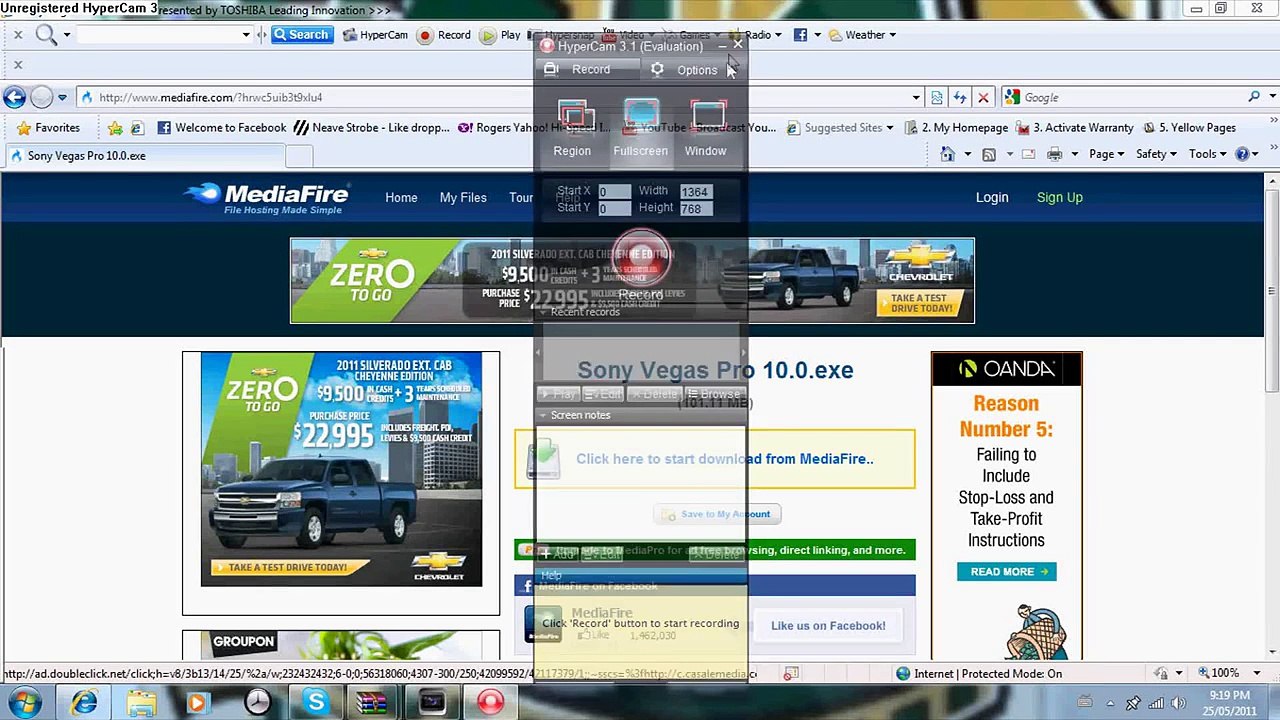Click the MediaFire logo

pos(267,198)
